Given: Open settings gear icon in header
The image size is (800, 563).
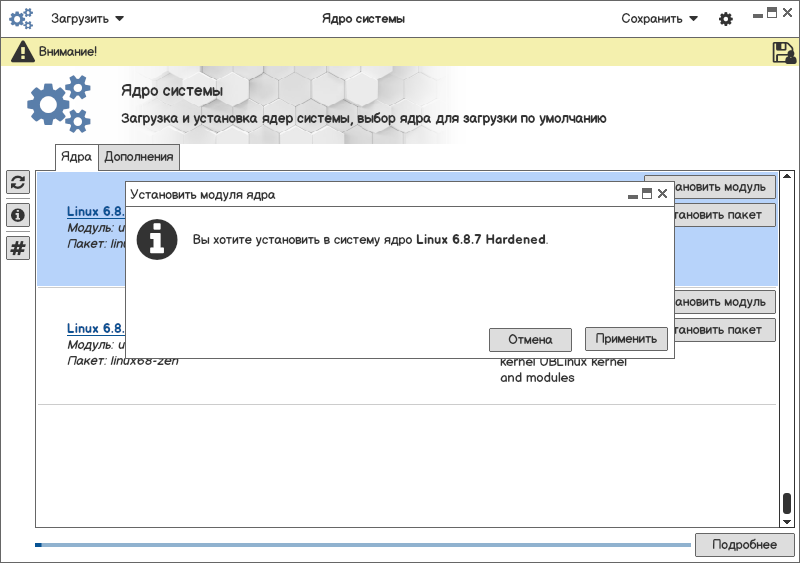Looking at the screenshot, I should point(726,19).
